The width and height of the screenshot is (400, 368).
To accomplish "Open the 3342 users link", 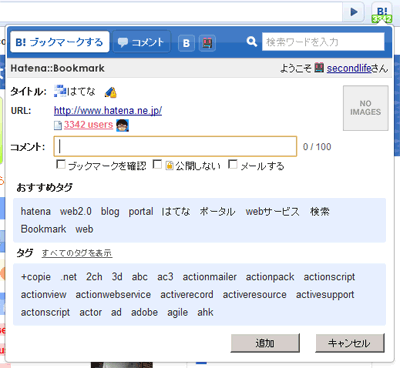I will 88,125.
